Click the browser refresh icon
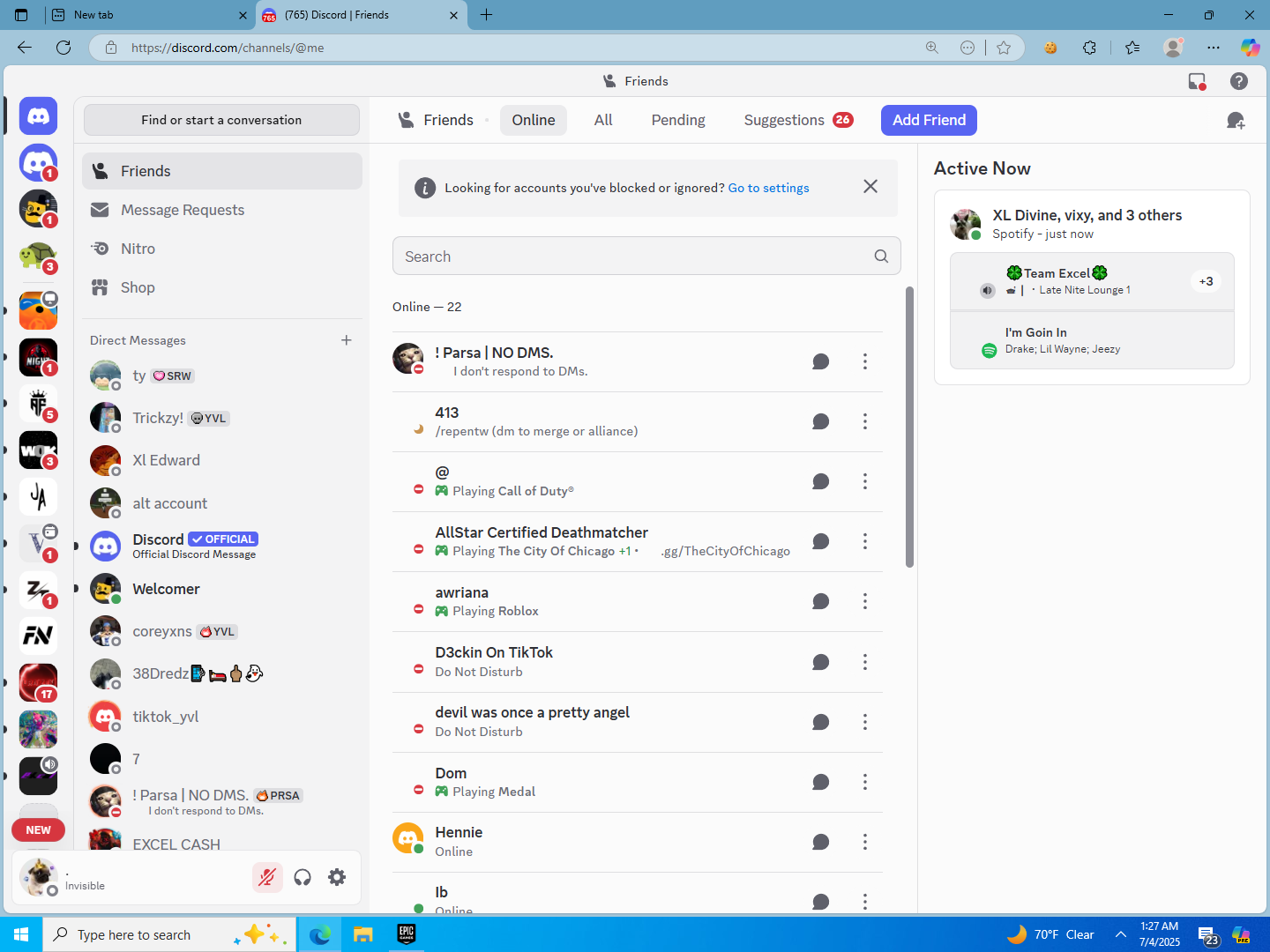This screenshot has width=1270, height=952. [63, 48]
